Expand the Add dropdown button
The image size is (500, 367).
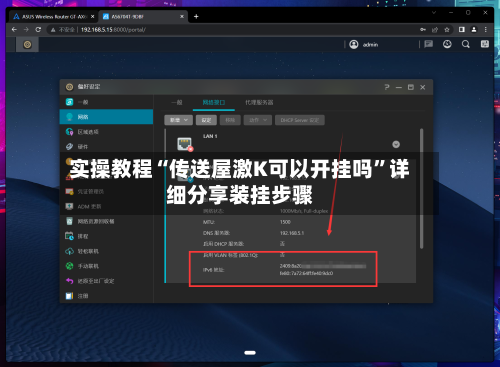pos(178,120)
